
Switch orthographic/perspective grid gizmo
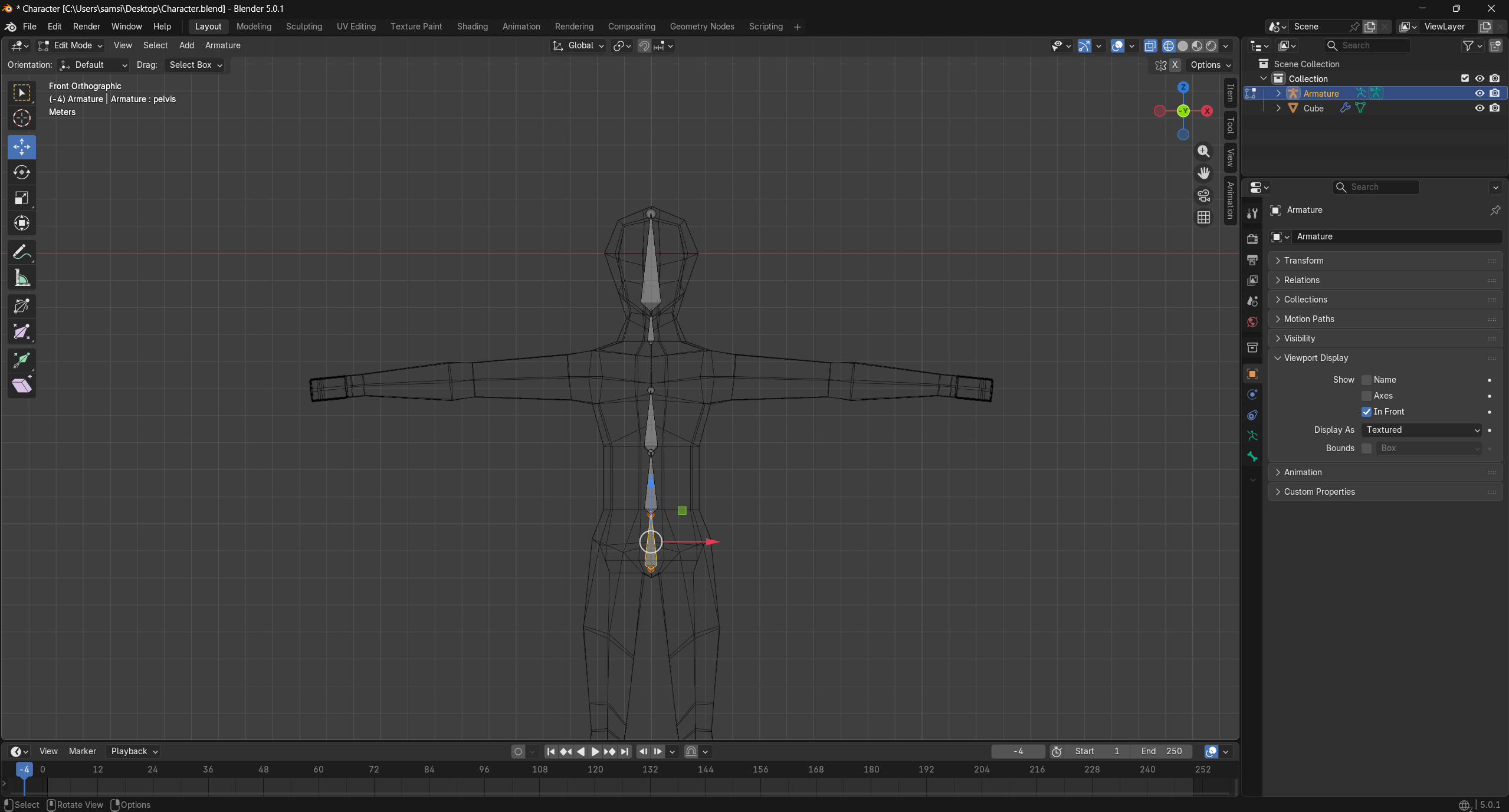coord(1203,218)
